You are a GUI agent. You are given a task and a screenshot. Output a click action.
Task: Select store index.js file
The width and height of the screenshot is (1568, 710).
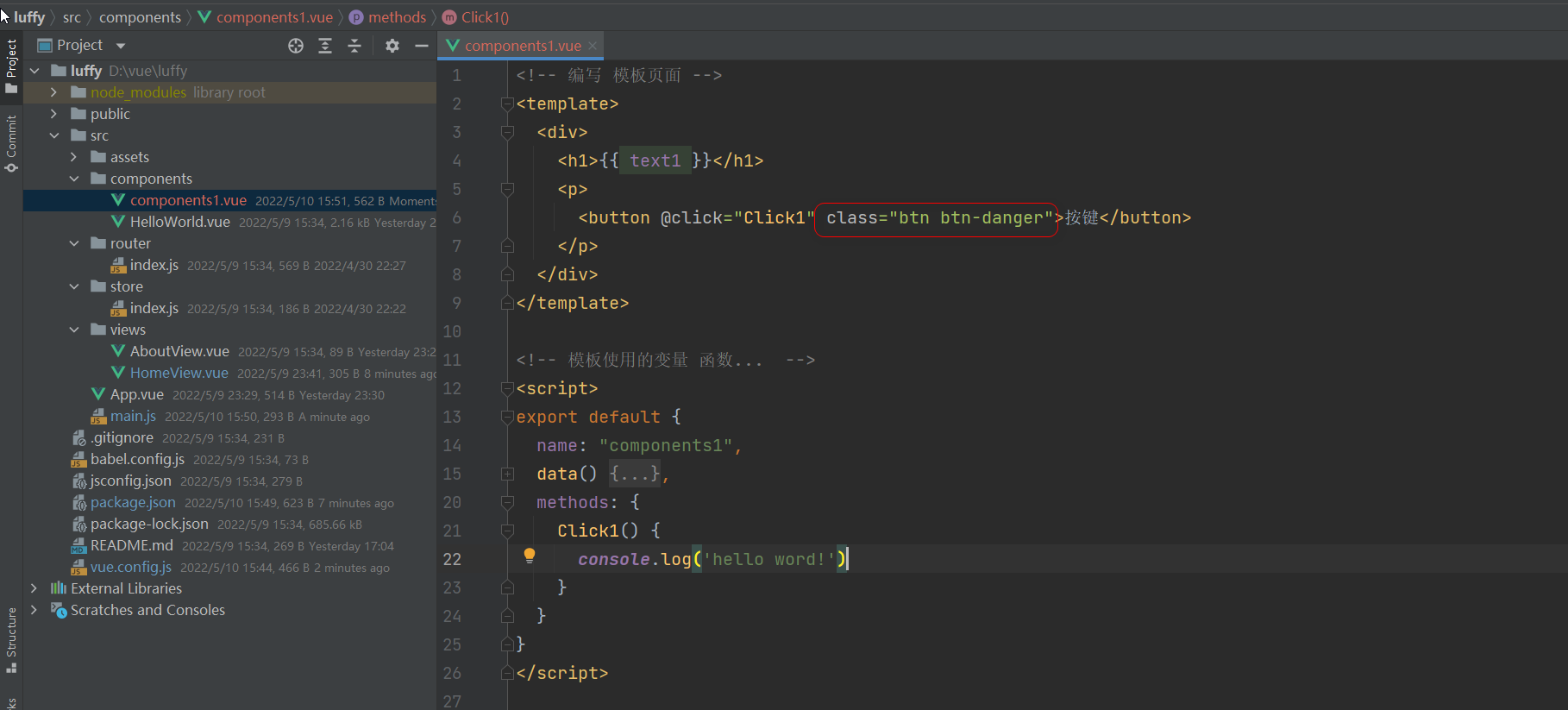154,308
